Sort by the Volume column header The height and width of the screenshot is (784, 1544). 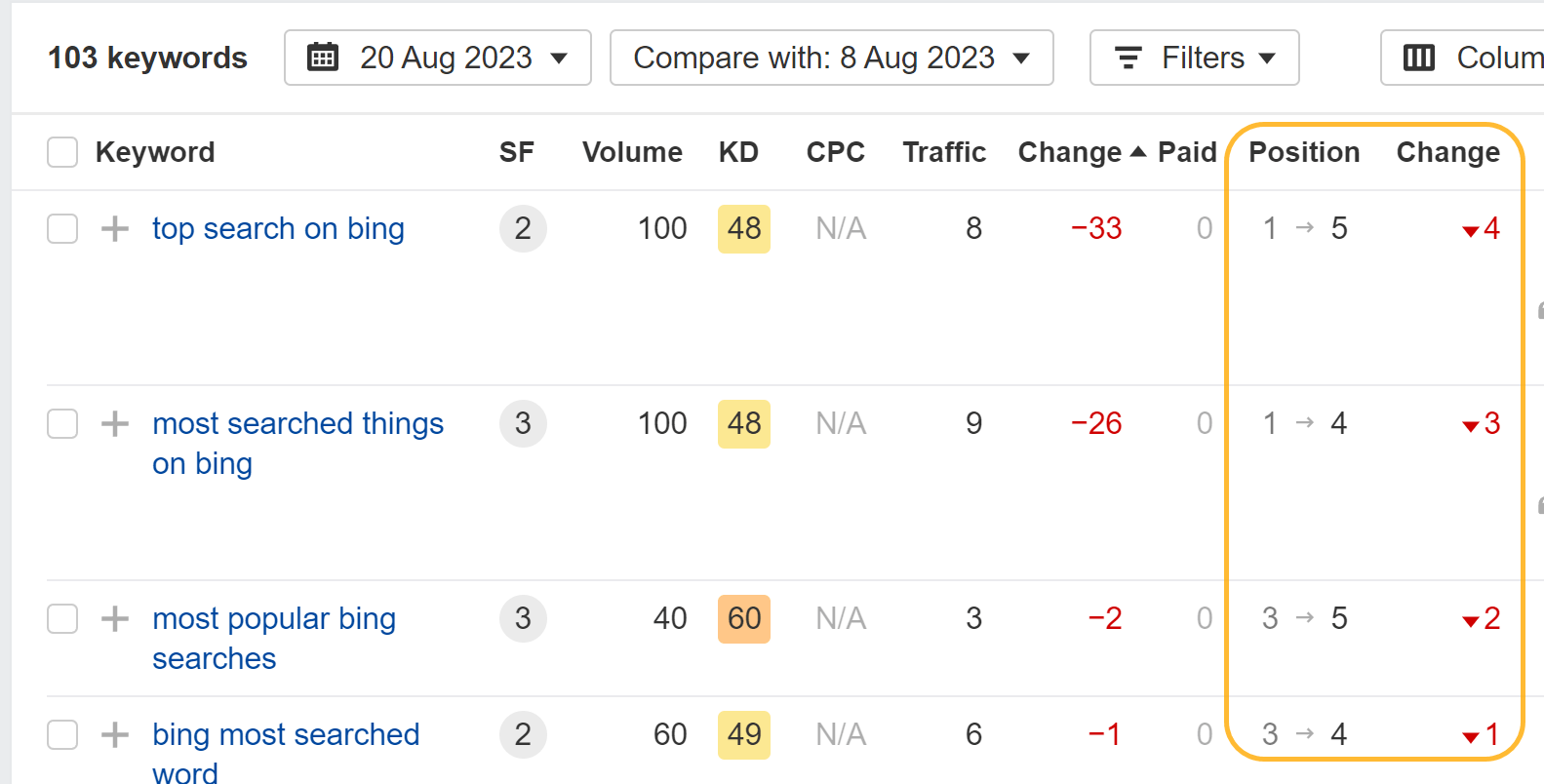click(x=631, y=152)
